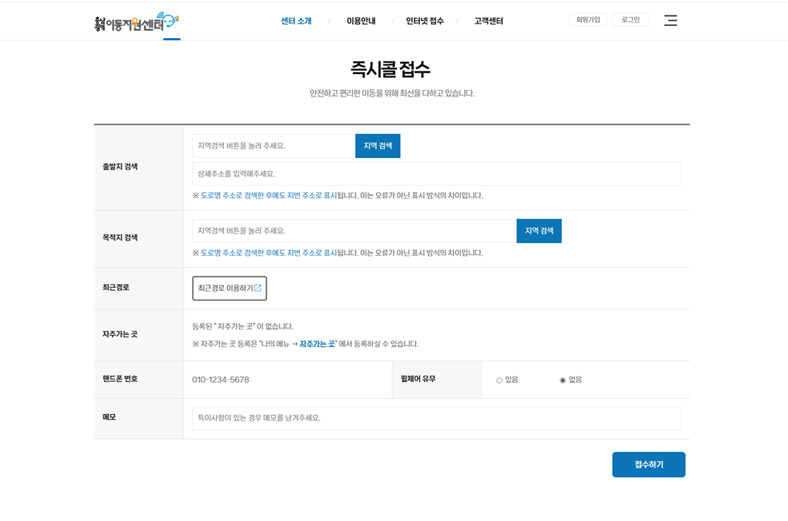Focus the 상세주소 detail address field
The image size is (788, 521).
436,174
